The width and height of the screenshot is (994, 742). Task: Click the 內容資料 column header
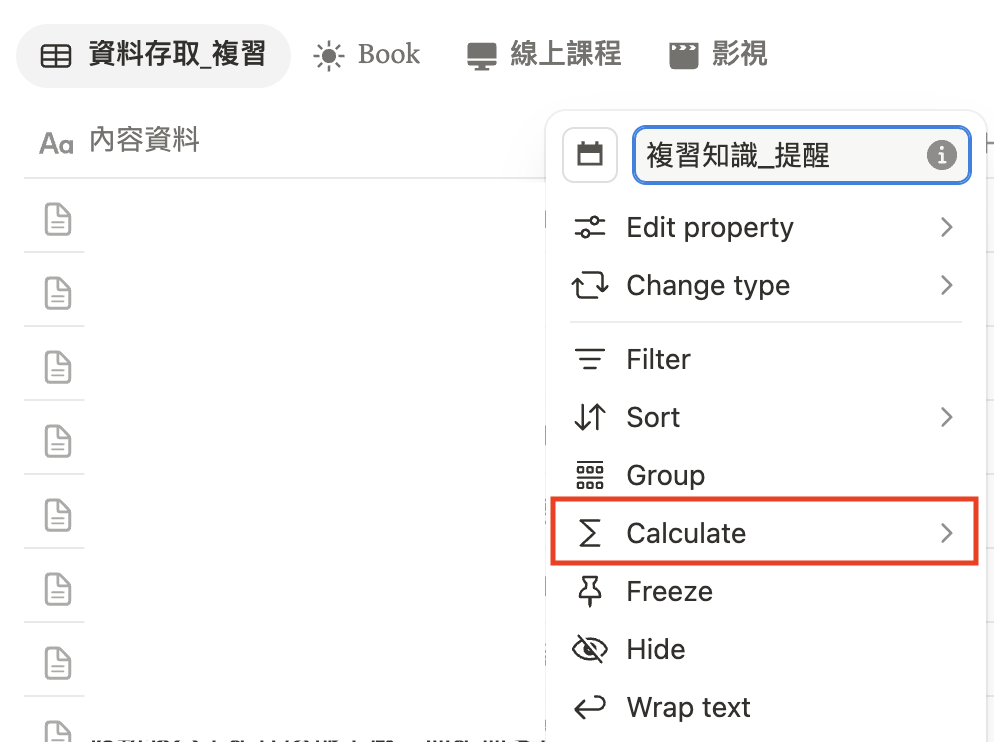click(143, 141)
